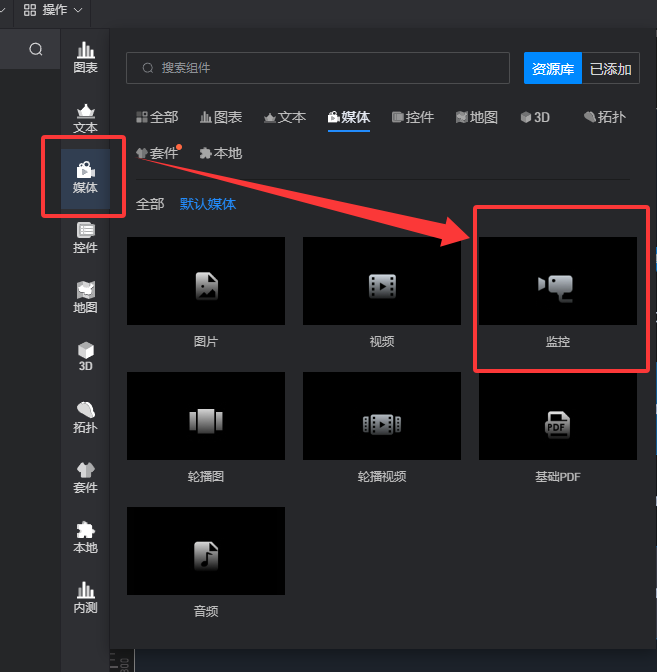
Task: Open the 内测 sidebar category
Action: pyautogui.click(x=85, y=597)
